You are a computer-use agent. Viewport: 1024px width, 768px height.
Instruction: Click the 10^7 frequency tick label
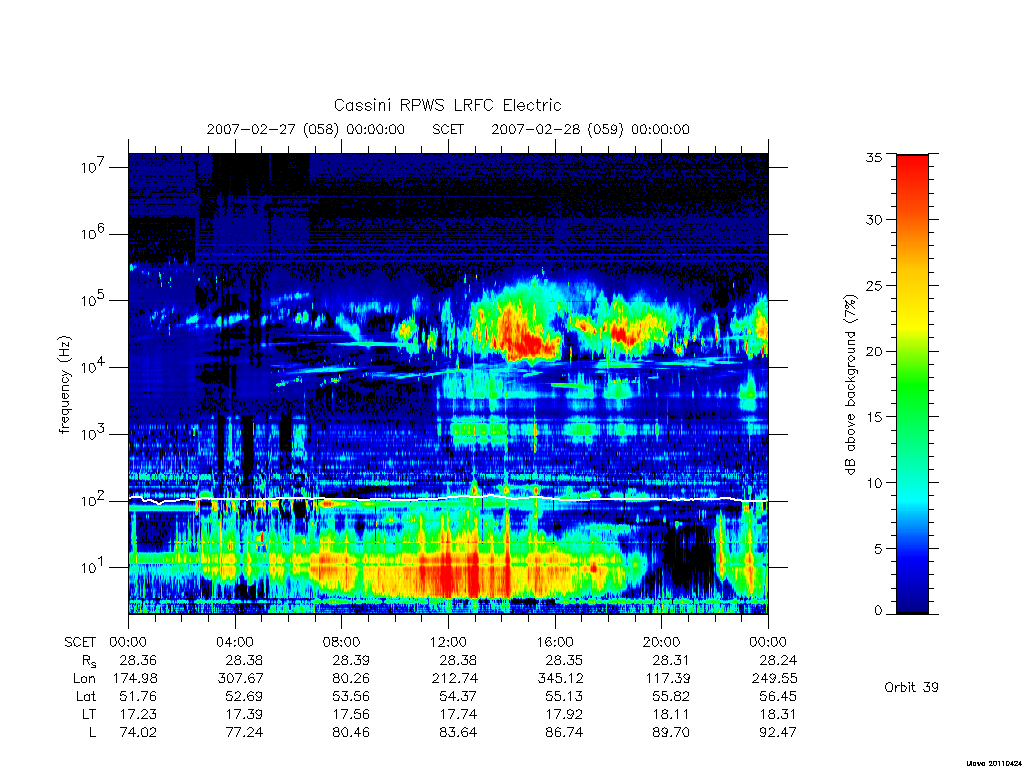[94, 167]
